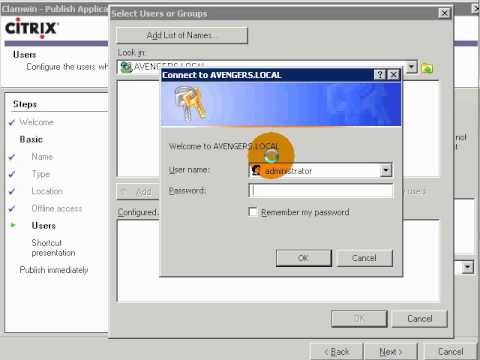The height and width of the screenshot is (360, 480).
Task: Click OK in the Connect dialog
Action: click(304, 258)
